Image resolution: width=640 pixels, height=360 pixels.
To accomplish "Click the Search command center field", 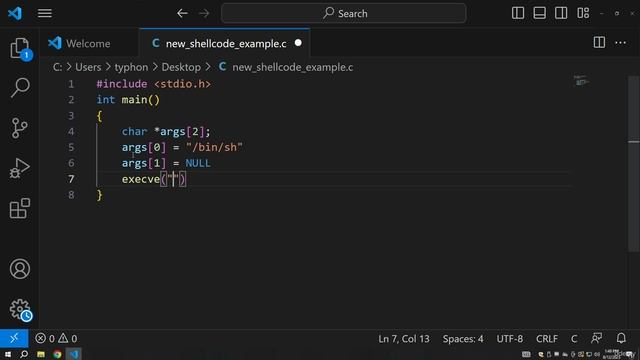I will click(344, 13).
